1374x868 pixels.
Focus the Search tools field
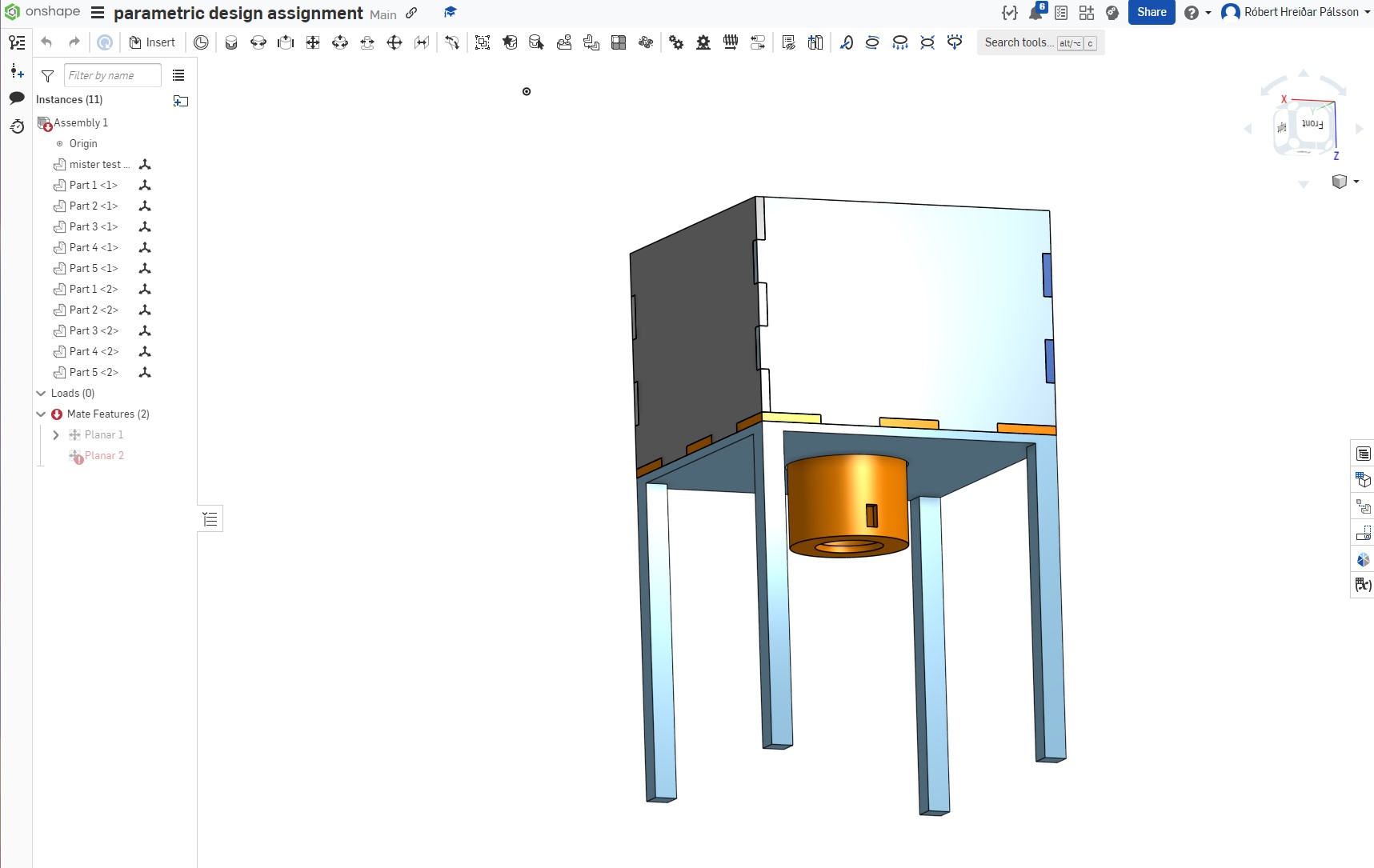pyautogui.click(x=1040, y=42)
